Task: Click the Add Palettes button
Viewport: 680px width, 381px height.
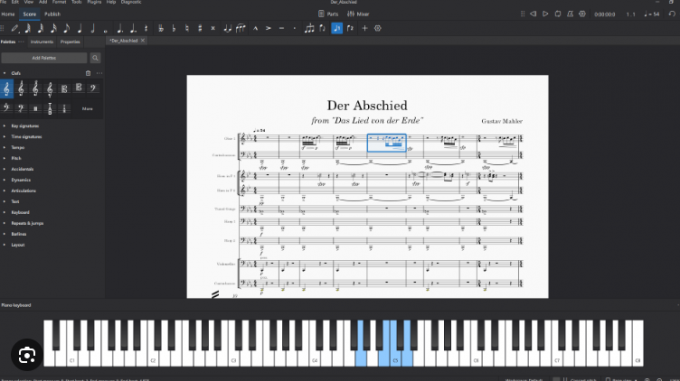Action: pyautogui.click(x=44, y=58)
